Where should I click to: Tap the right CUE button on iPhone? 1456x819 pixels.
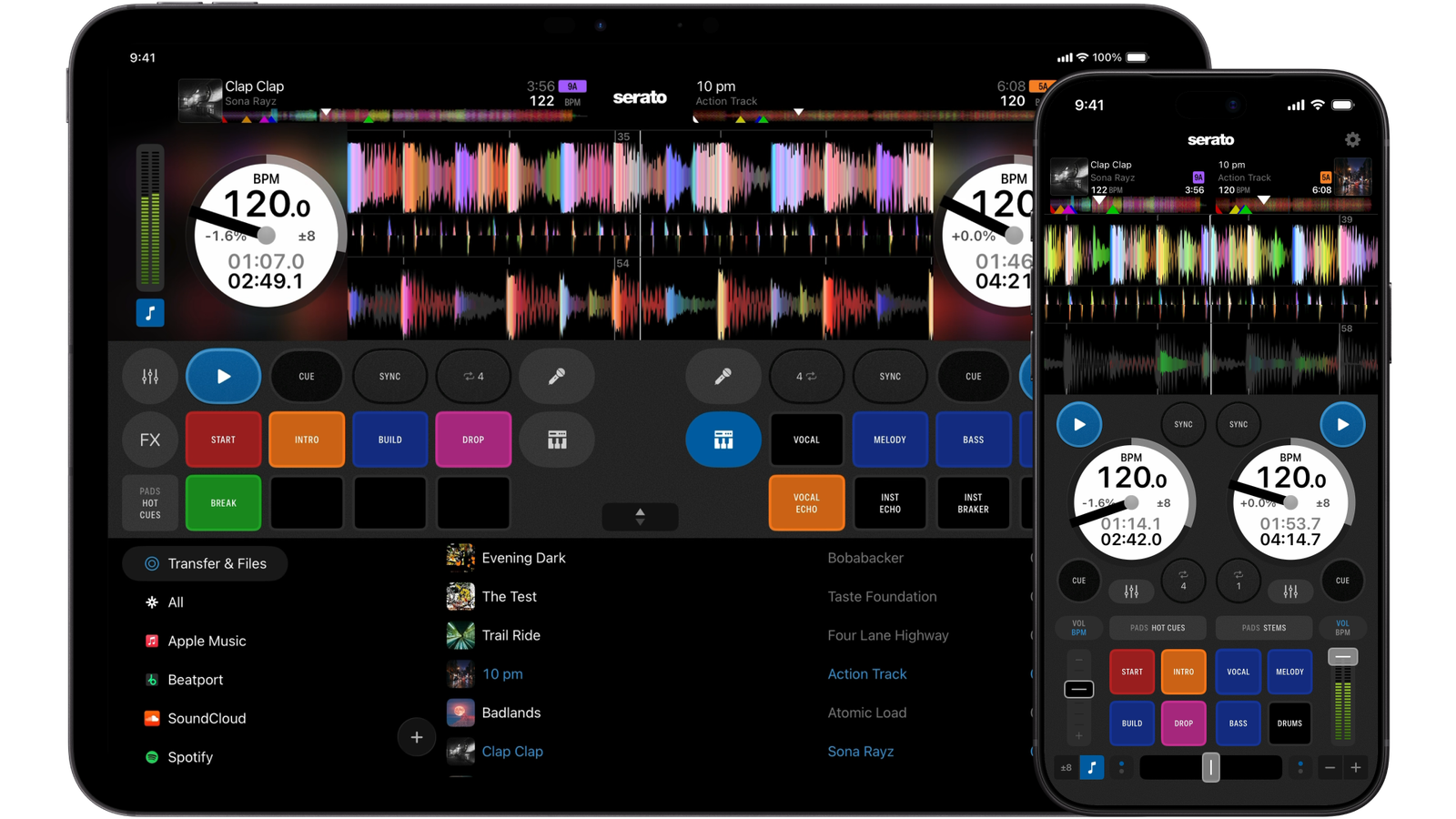(x=1342, y=581)
